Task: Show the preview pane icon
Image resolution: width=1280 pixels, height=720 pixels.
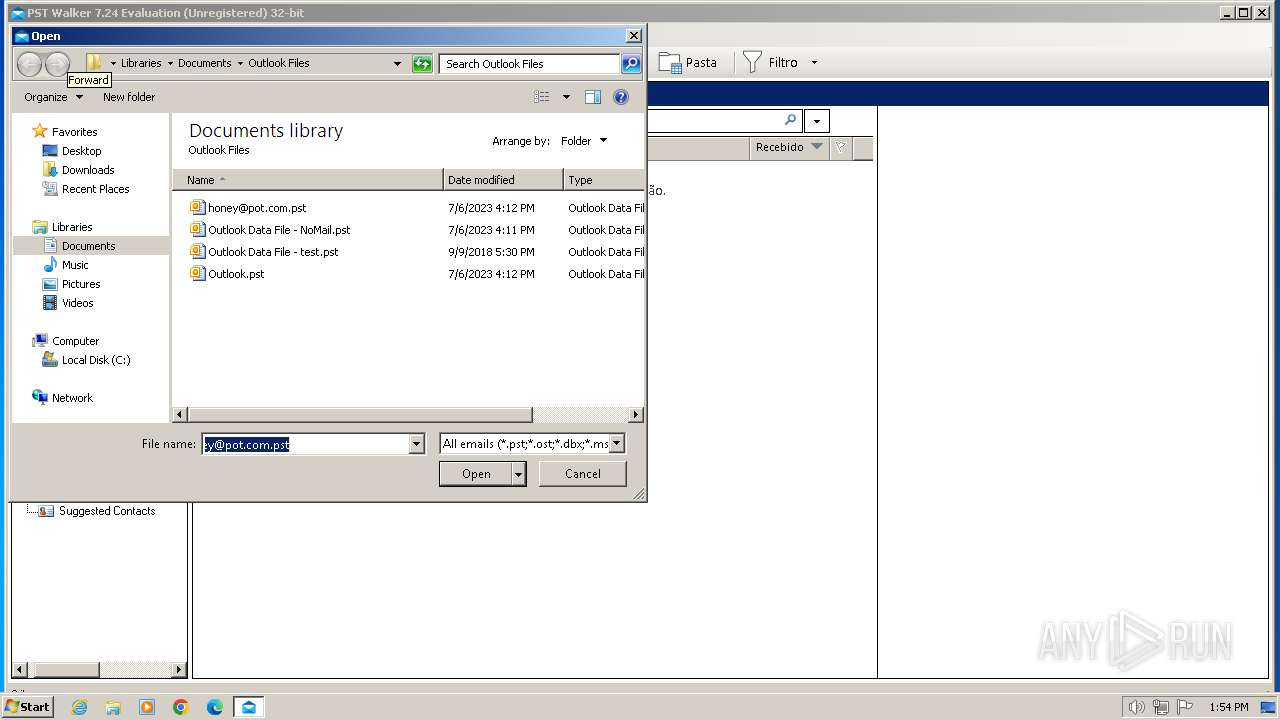Action: (x=593, y=97)
